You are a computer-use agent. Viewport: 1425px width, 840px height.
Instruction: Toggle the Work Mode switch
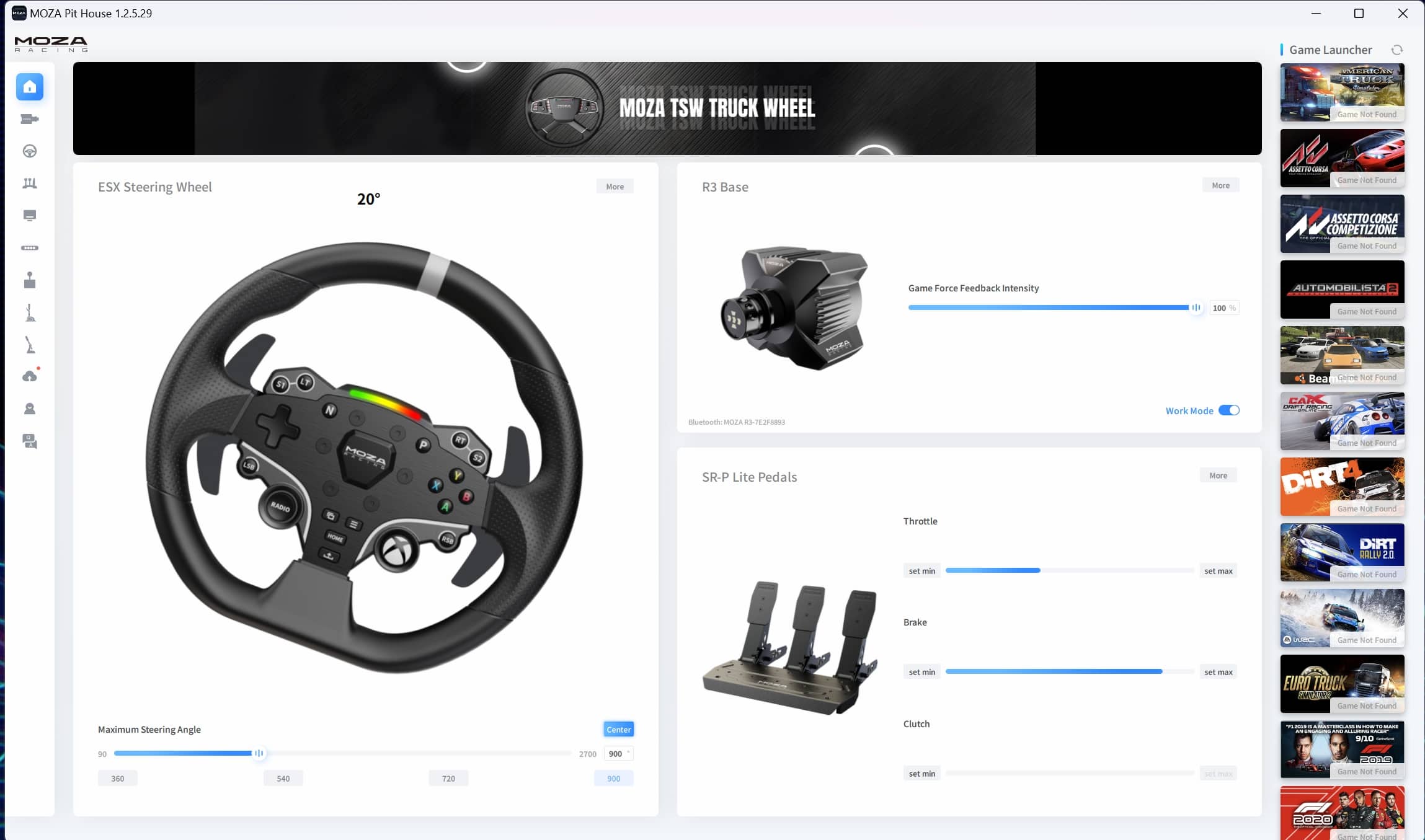[x=1228, y=410]
